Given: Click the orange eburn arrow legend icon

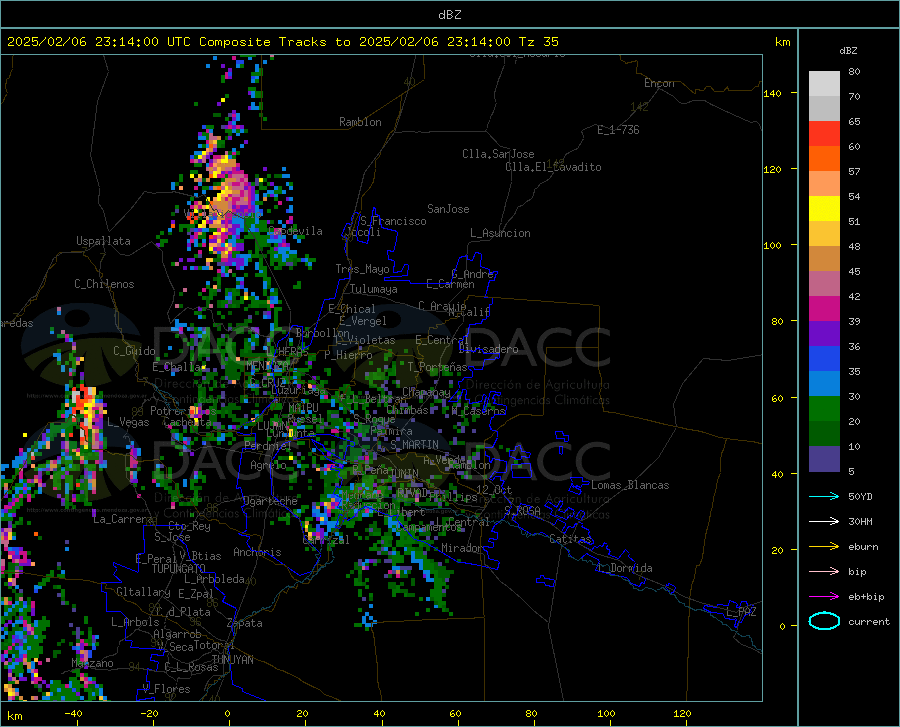Looking at the screenshot, I should pyautogui.click(x=824, y=546).
